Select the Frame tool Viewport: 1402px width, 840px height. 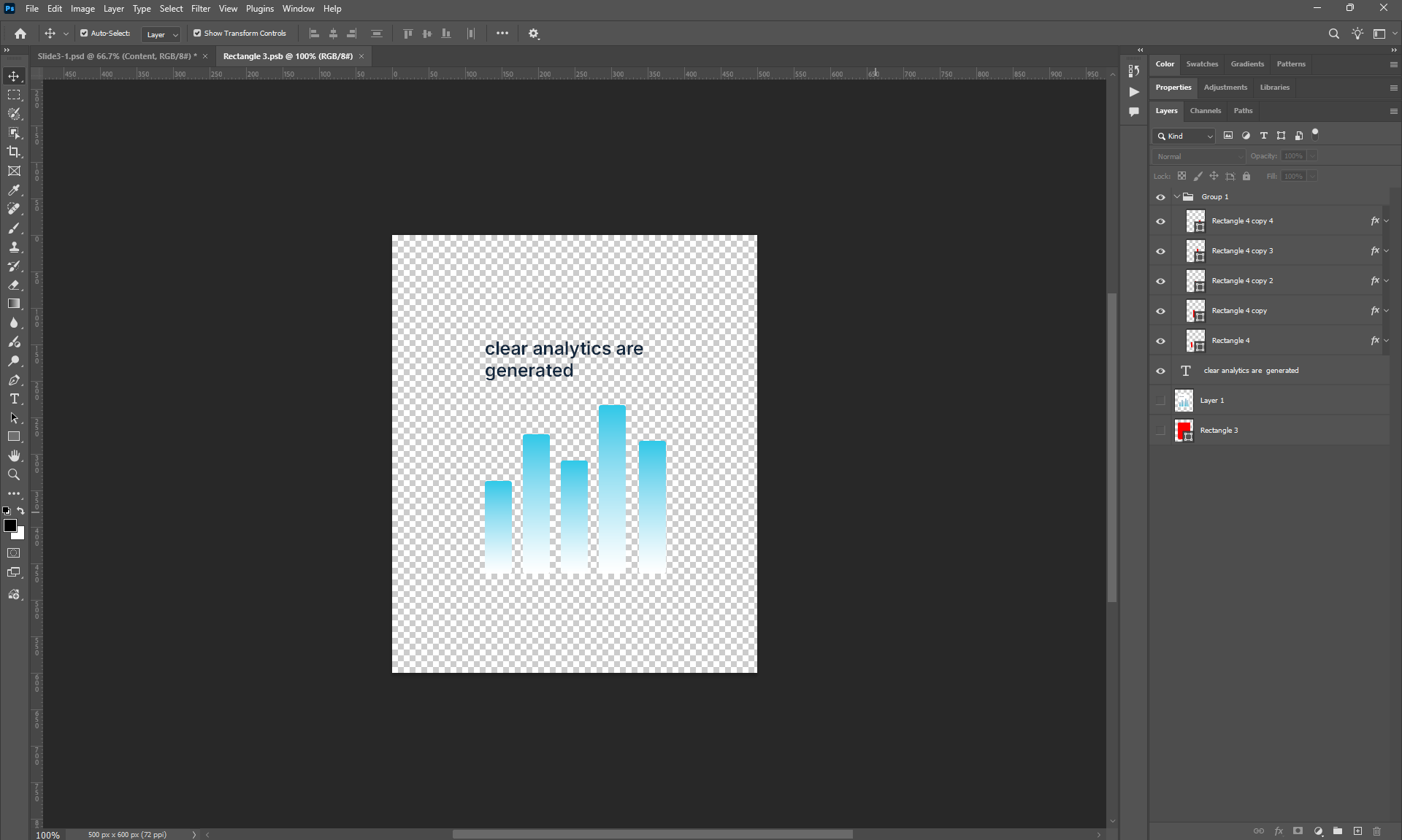click(14, 171)
